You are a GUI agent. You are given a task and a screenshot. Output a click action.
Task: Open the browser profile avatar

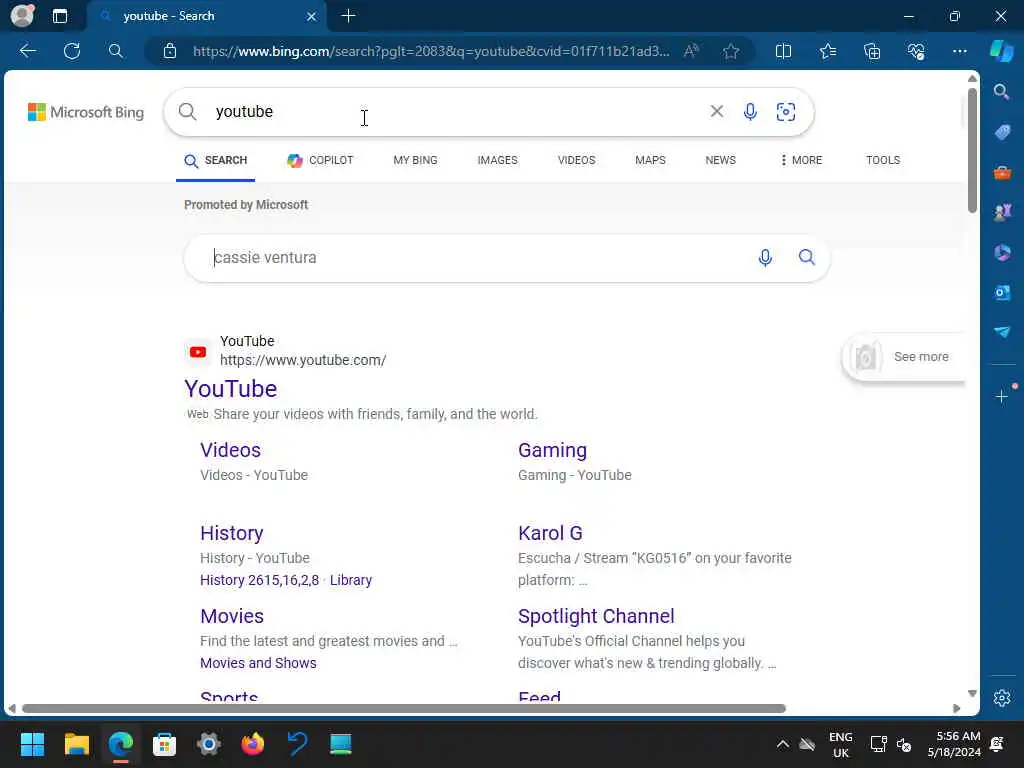point(22,15)
